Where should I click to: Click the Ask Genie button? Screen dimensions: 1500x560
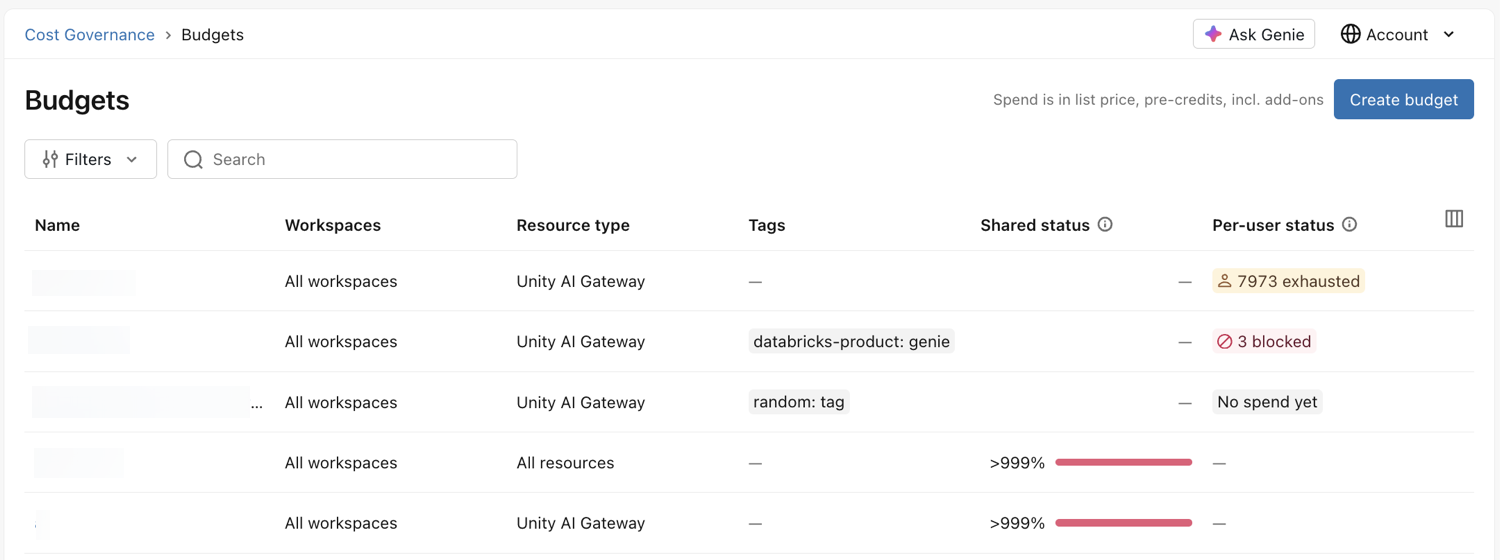[x=1254, y=34]
